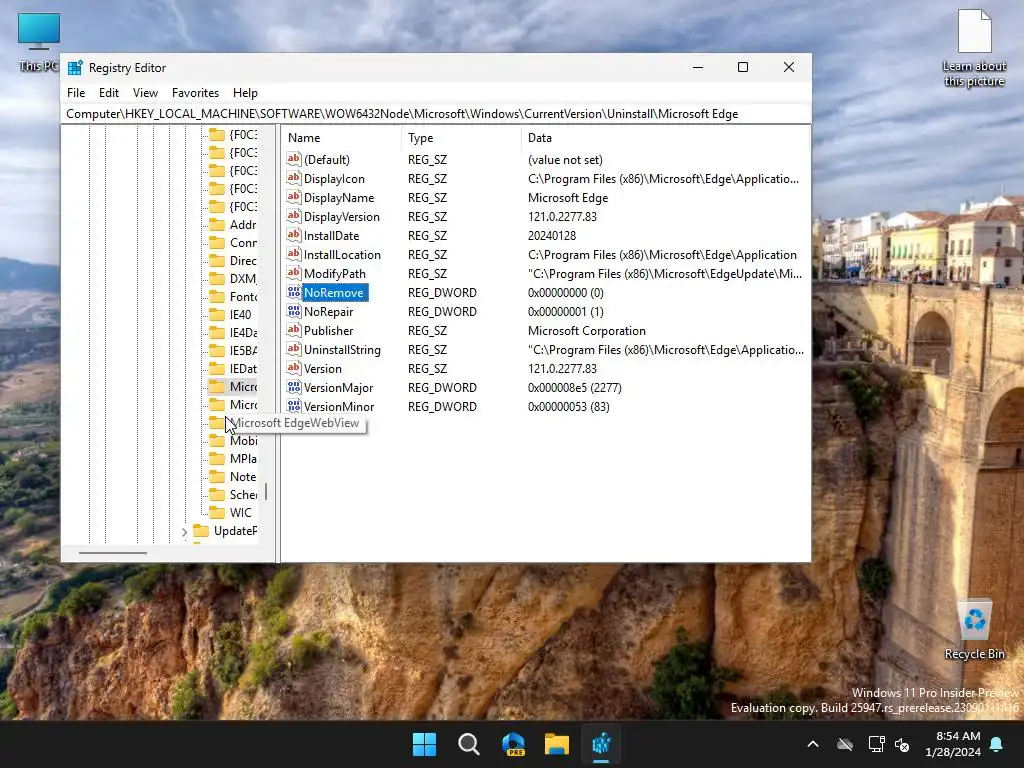Click the VersionMinor DWORD value icon
This screenshot has width=1024, height=768.
tap(294, 406)
